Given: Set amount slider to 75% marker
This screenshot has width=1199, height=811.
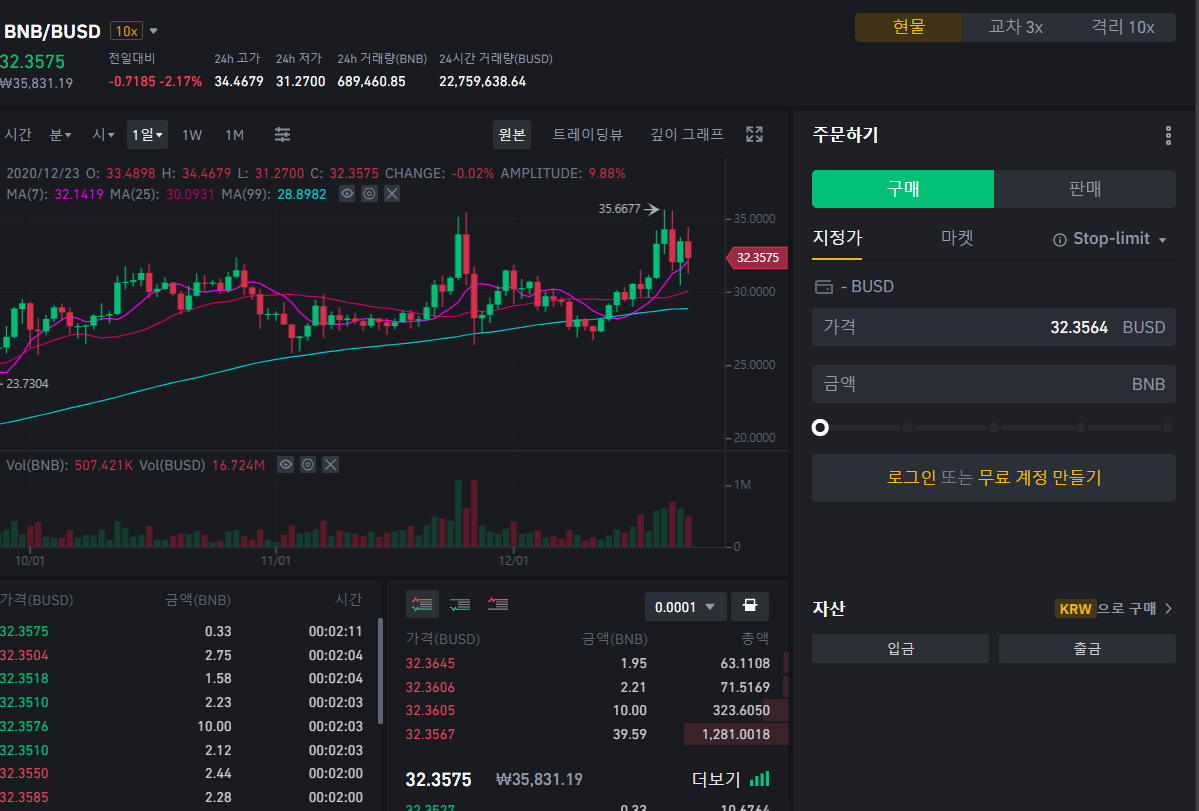Looking at the screenshot, I should (x=1080, y=427).
